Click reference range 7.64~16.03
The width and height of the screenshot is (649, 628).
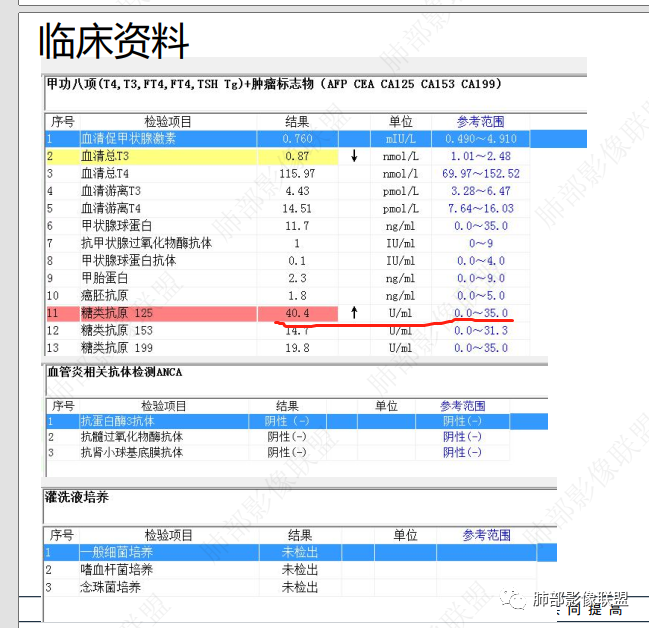click(481, 208)
